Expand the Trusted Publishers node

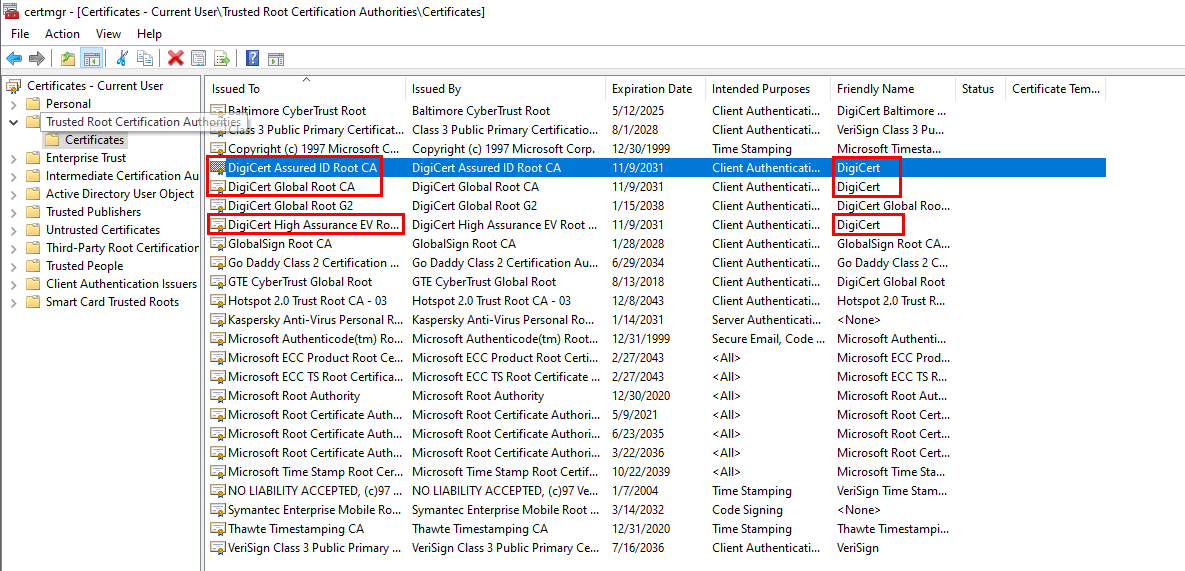tap(14, 212)
